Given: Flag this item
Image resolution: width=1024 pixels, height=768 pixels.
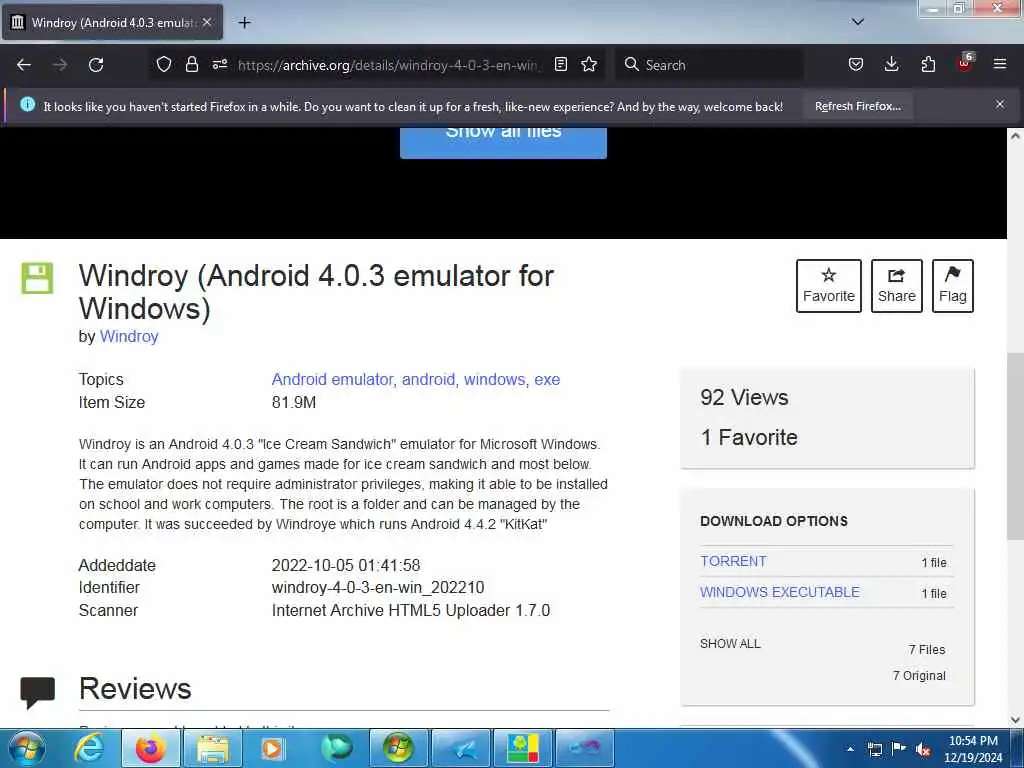Looking at the screenshot, I should click(953, 286).
